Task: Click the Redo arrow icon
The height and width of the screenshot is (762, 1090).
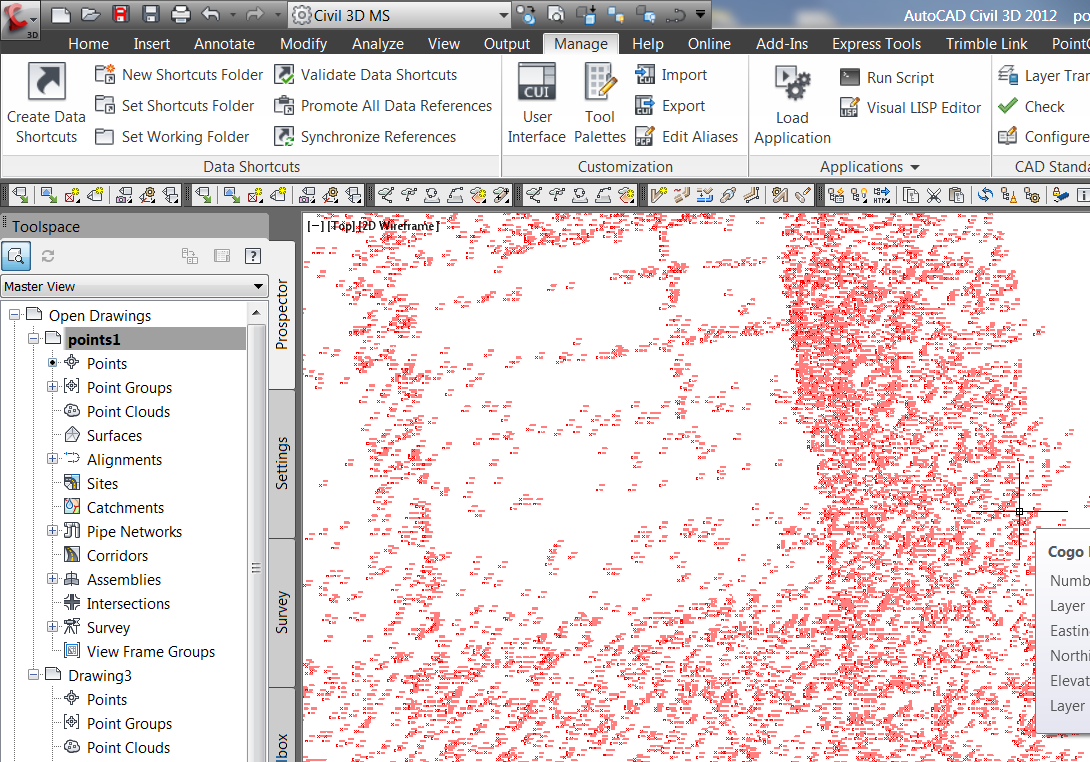Action: 254,15
